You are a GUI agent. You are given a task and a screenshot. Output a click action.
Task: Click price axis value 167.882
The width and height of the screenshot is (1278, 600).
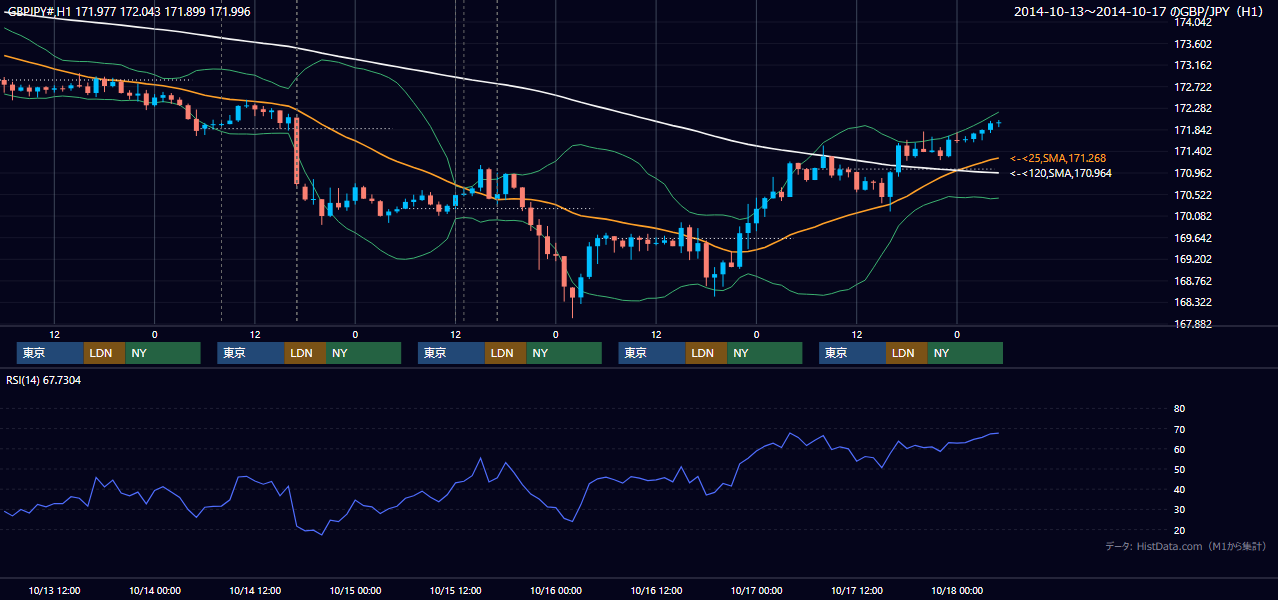tap(1193, 324)
